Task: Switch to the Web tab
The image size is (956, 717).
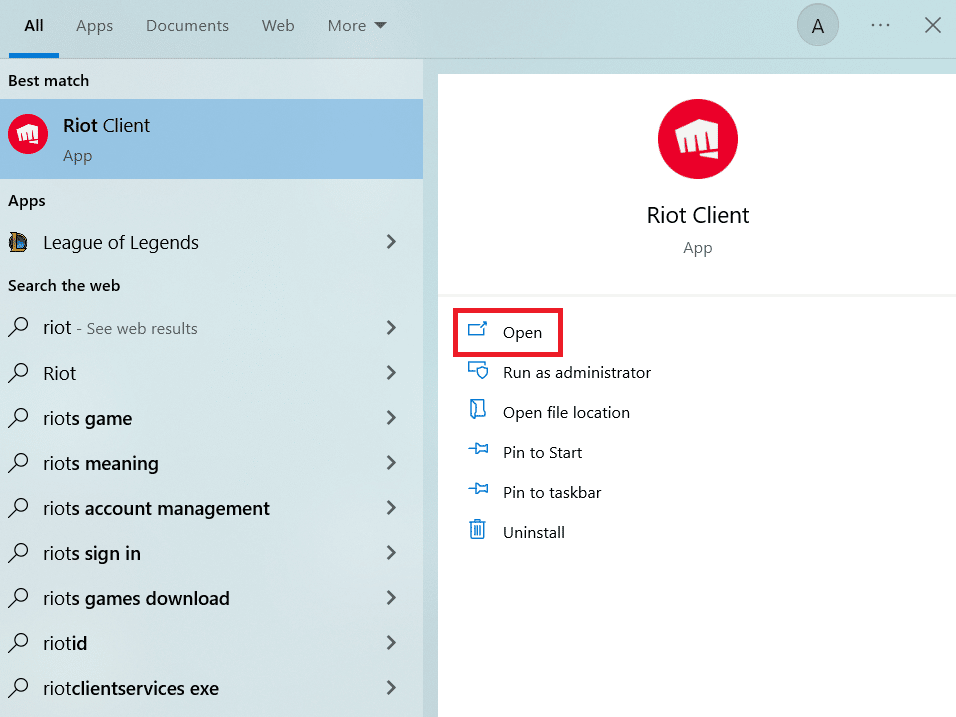Action: point(278,26)
